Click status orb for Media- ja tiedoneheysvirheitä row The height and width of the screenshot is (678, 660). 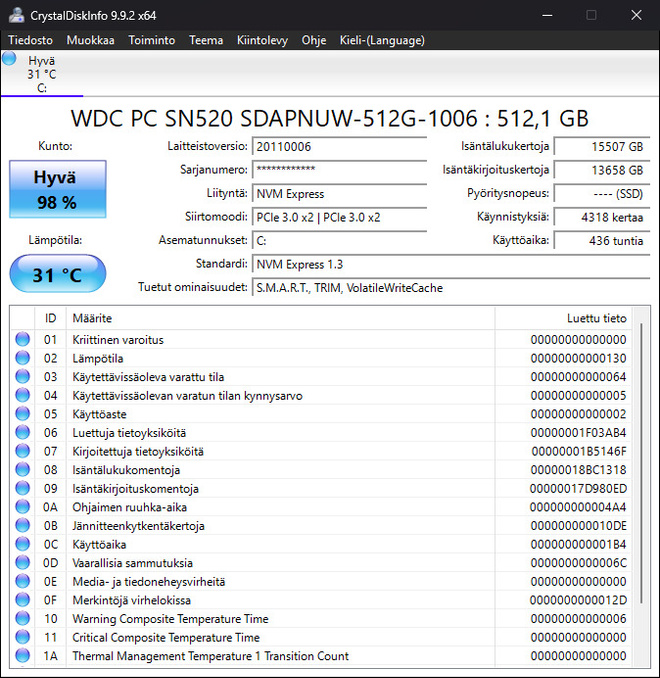coord(22,581)
